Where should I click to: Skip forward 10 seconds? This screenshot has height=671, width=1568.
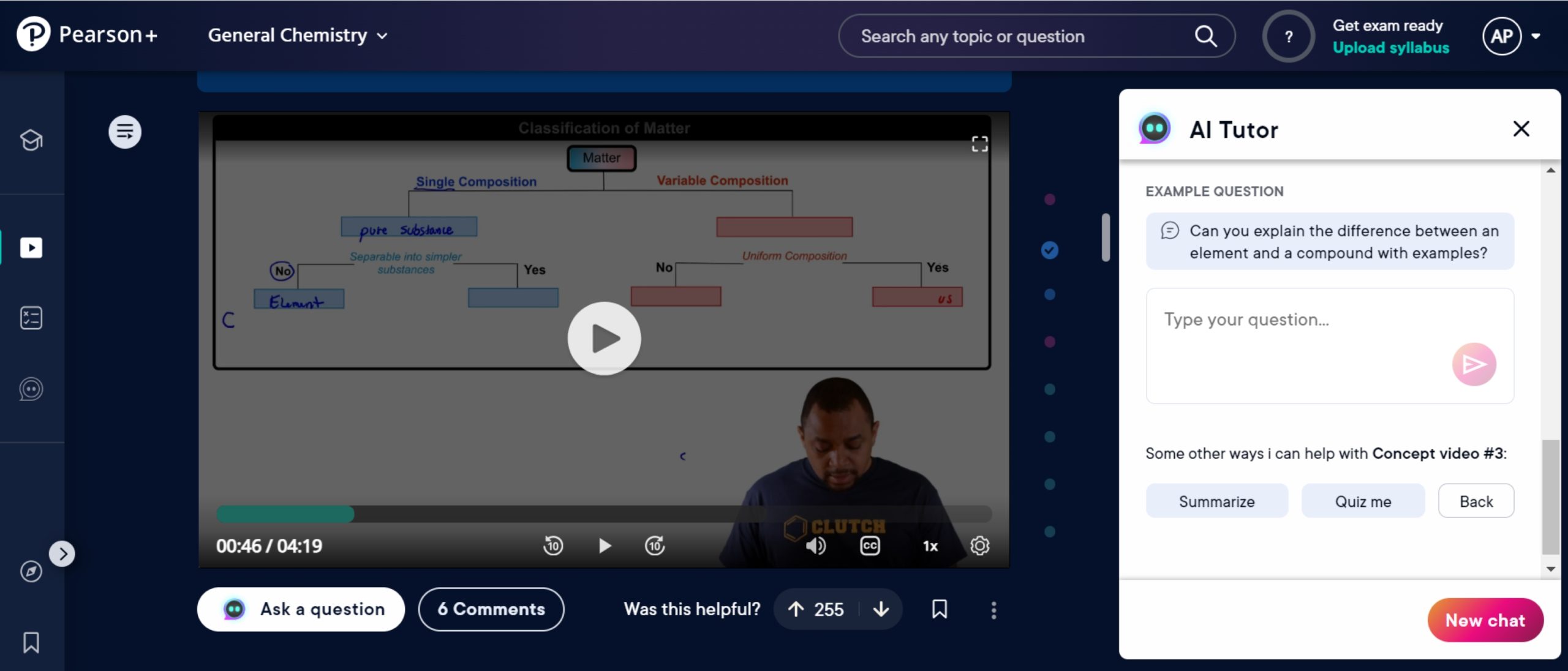655,545
